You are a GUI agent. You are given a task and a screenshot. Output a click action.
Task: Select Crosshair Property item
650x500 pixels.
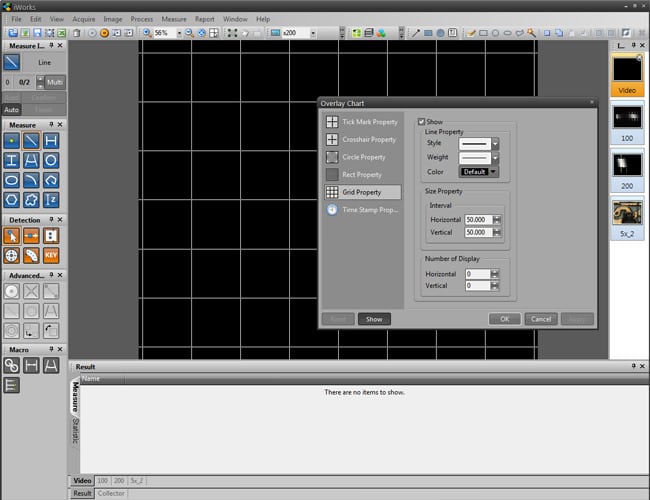pos(363,139)
